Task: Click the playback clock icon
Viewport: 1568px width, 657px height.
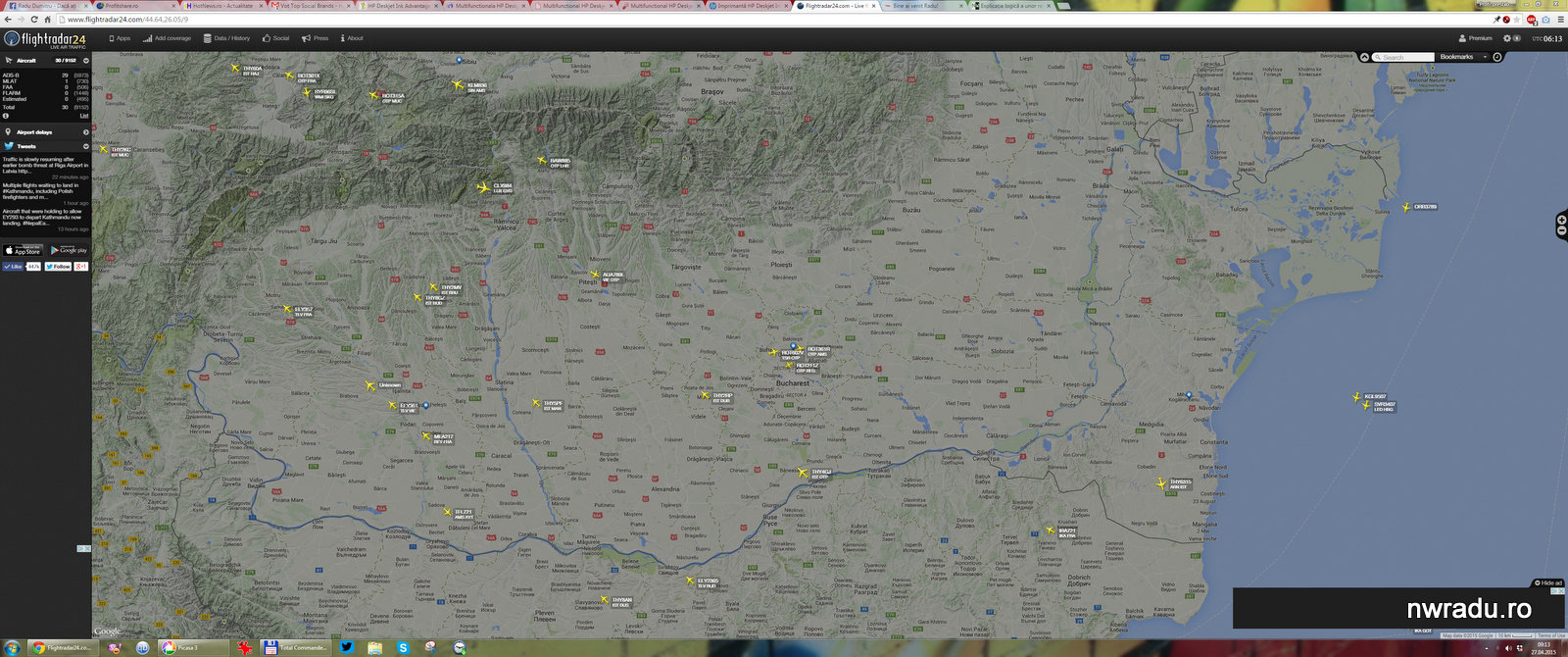Action: click(1496, 57)
